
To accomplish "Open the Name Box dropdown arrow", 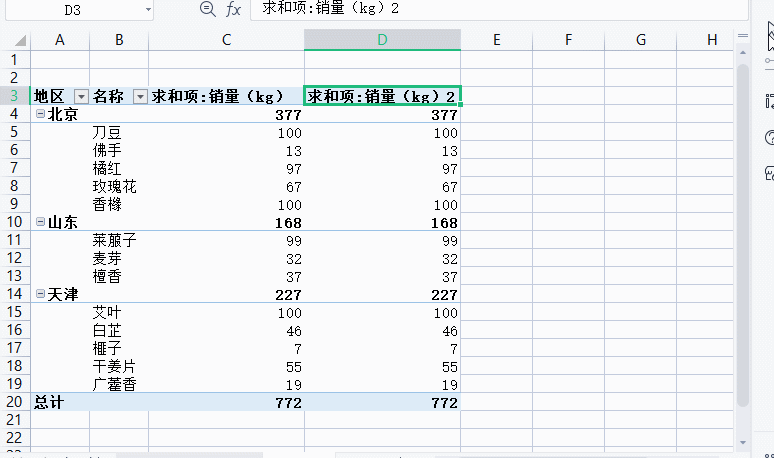I will pyautogui.click(x=148, y=9).
